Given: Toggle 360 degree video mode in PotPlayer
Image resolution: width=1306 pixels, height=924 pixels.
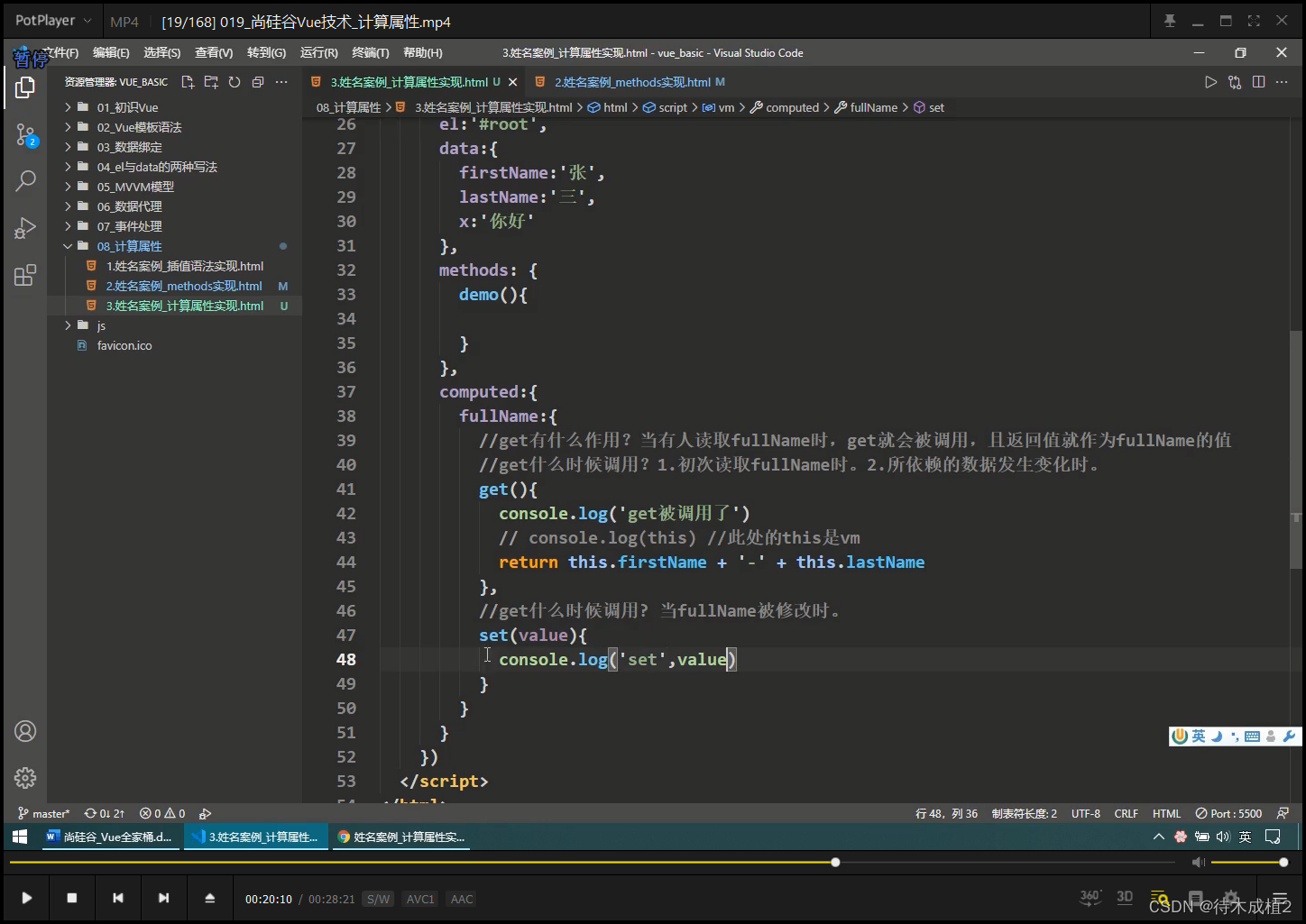Looking at the screenshot, I should coord(1090,897).
